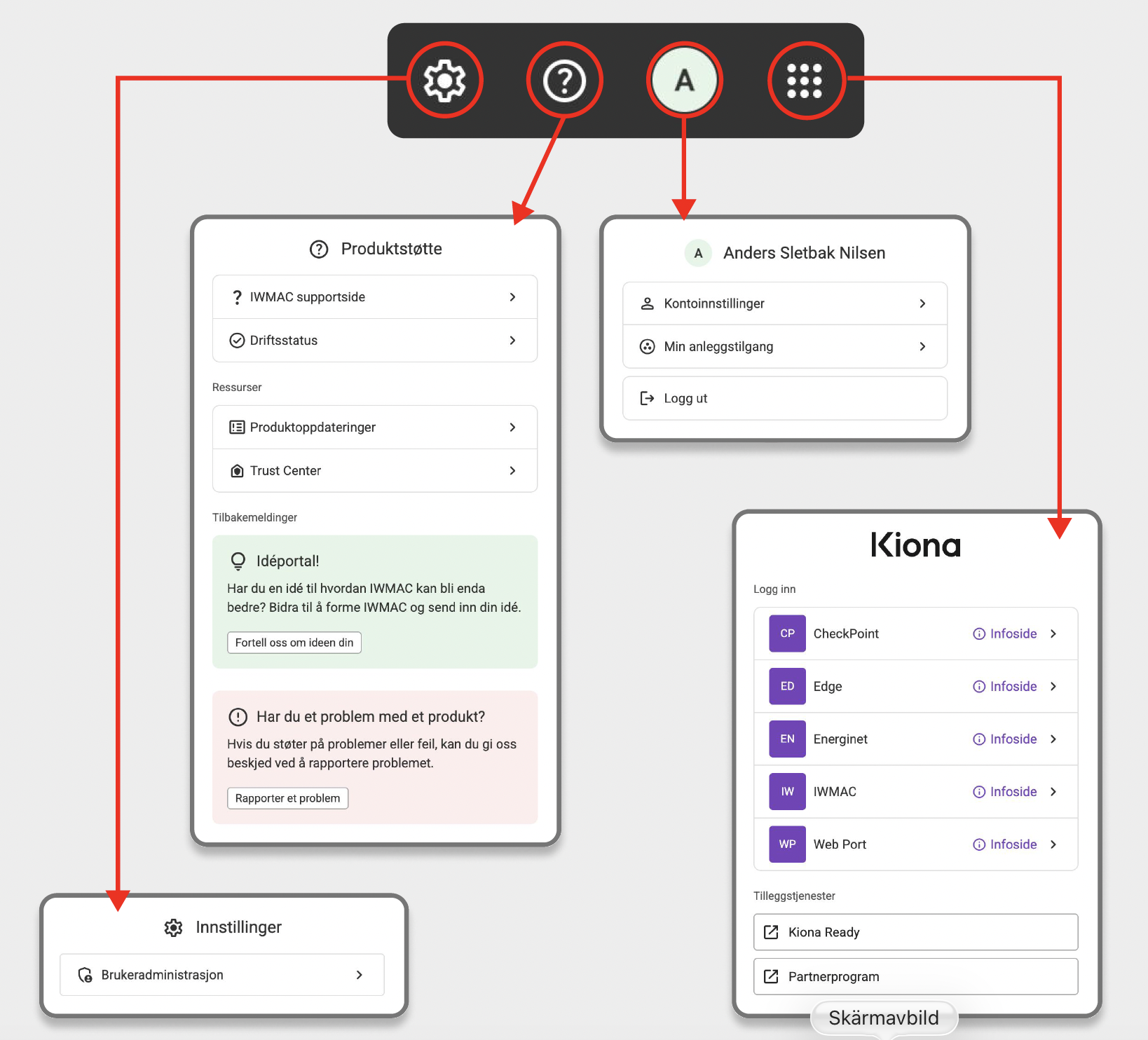Click the IWMAC supportside question mark icon
1148x1040 pixels.
coord(238,297)
